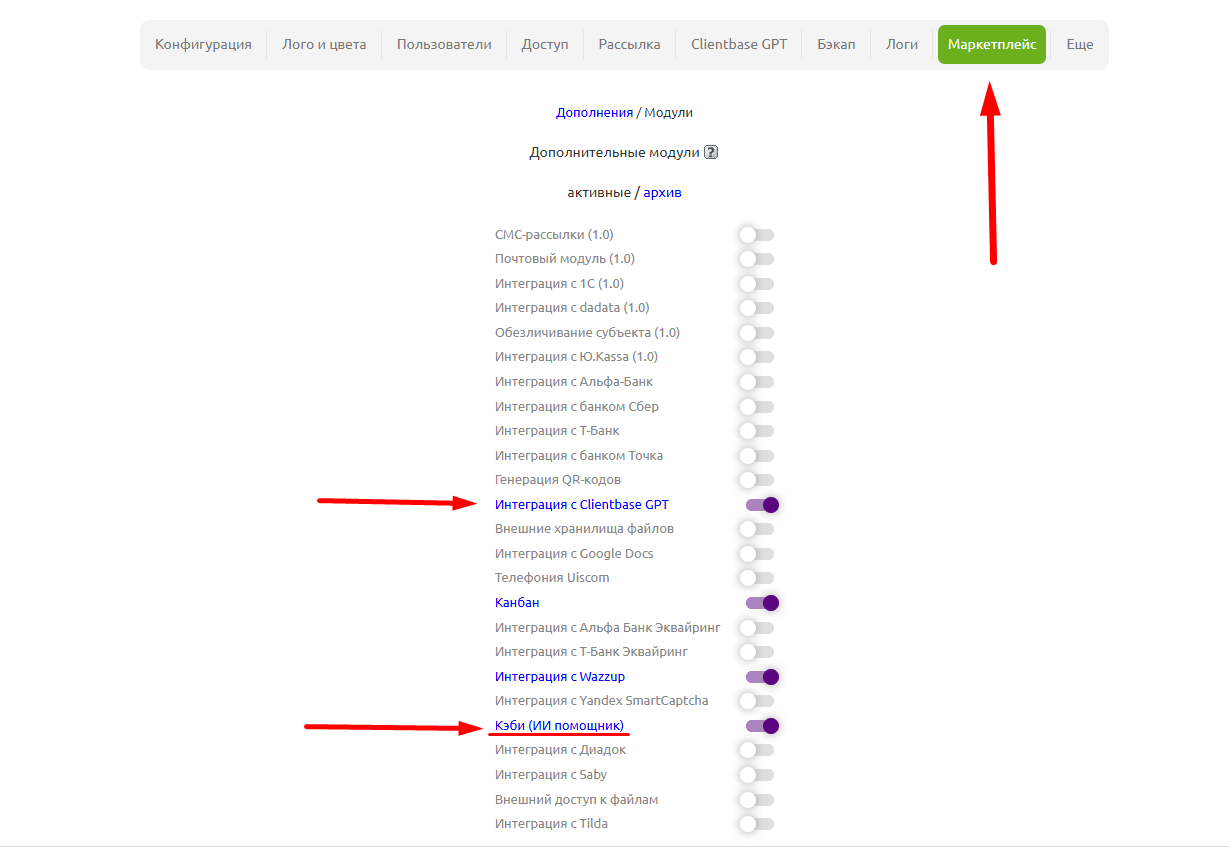This screenshot has height=847, width=1229.
Task: Enable Обезличивание субъекта (1.0) switch
Action: click(757, 333)
